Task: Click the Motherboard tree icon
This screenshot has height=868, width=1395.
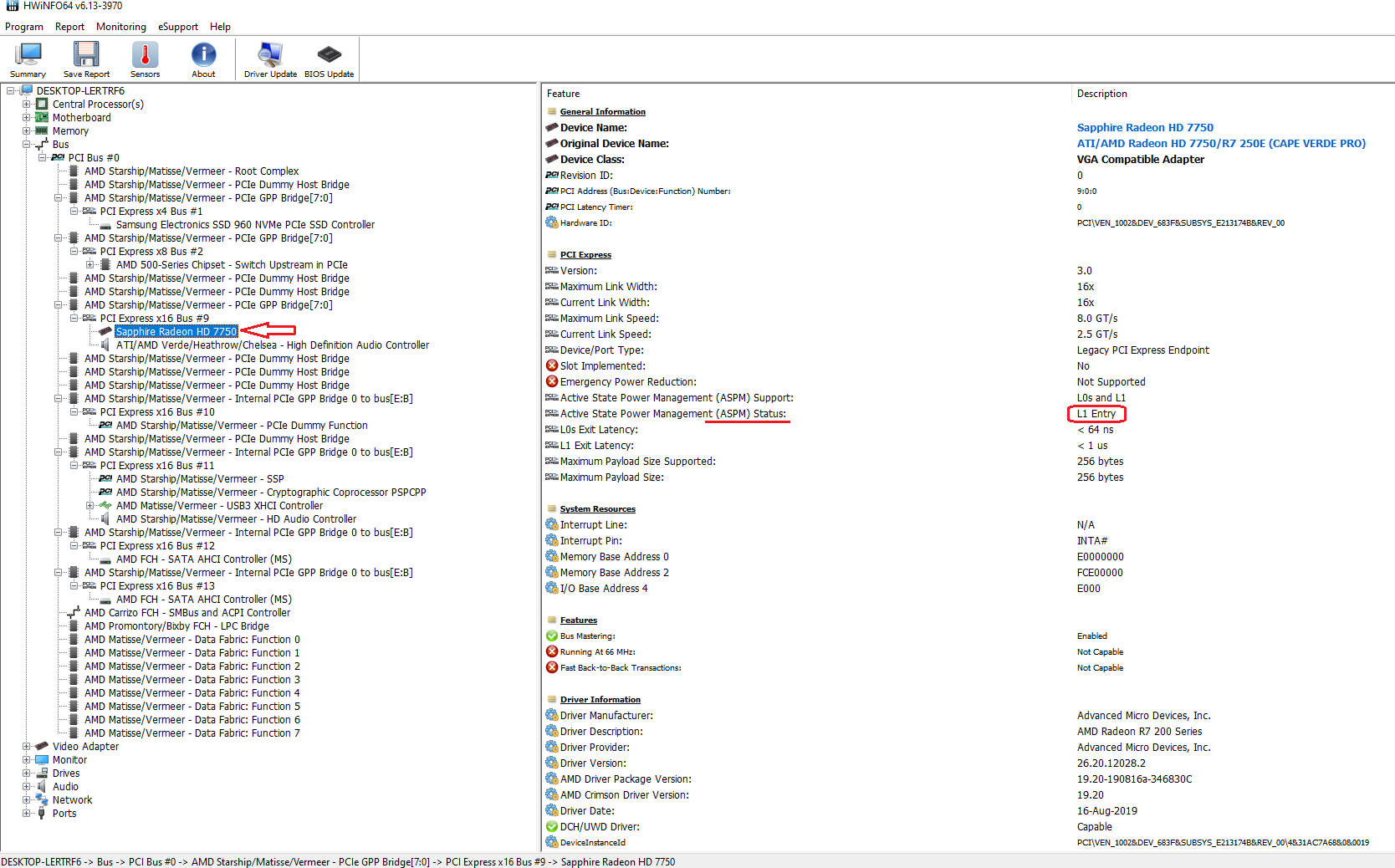Action: [x=42, y=118]
